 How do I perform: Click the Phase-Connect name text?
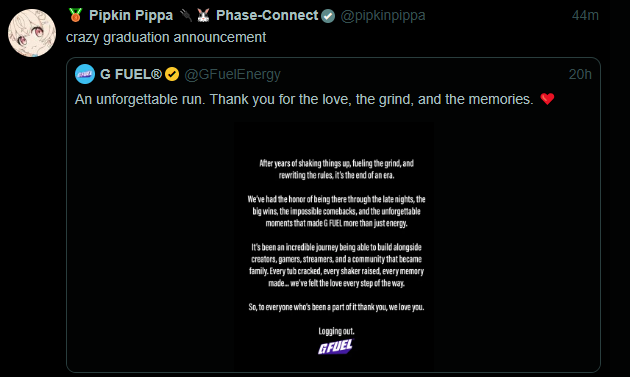pos(267,15)
